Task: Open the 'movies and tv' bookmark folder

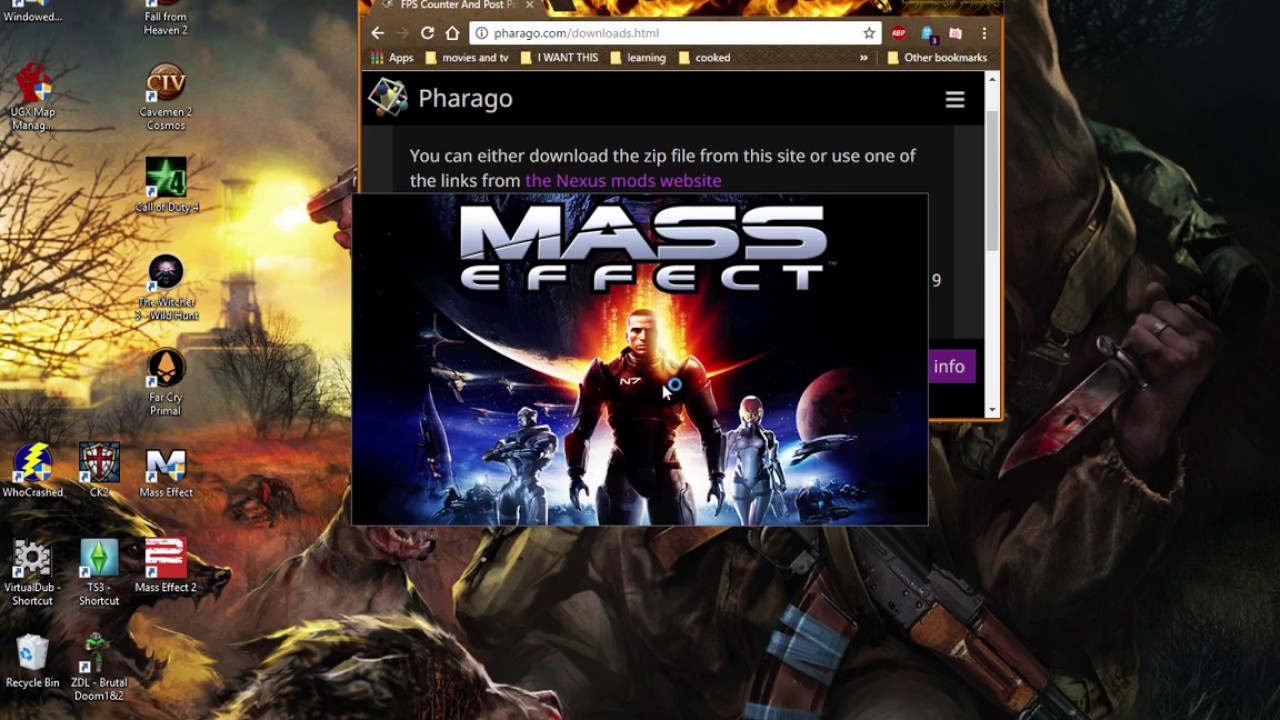Action: [467, 58]
